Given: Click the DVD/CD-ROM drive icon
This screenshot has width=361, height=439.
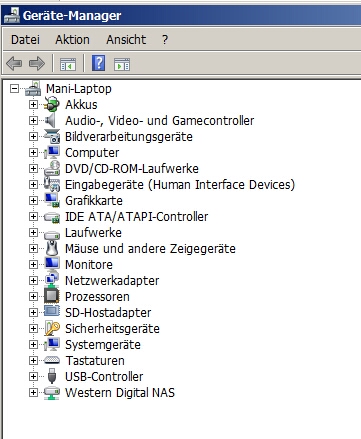Looking at the screenshot, I should click(52, 168).
